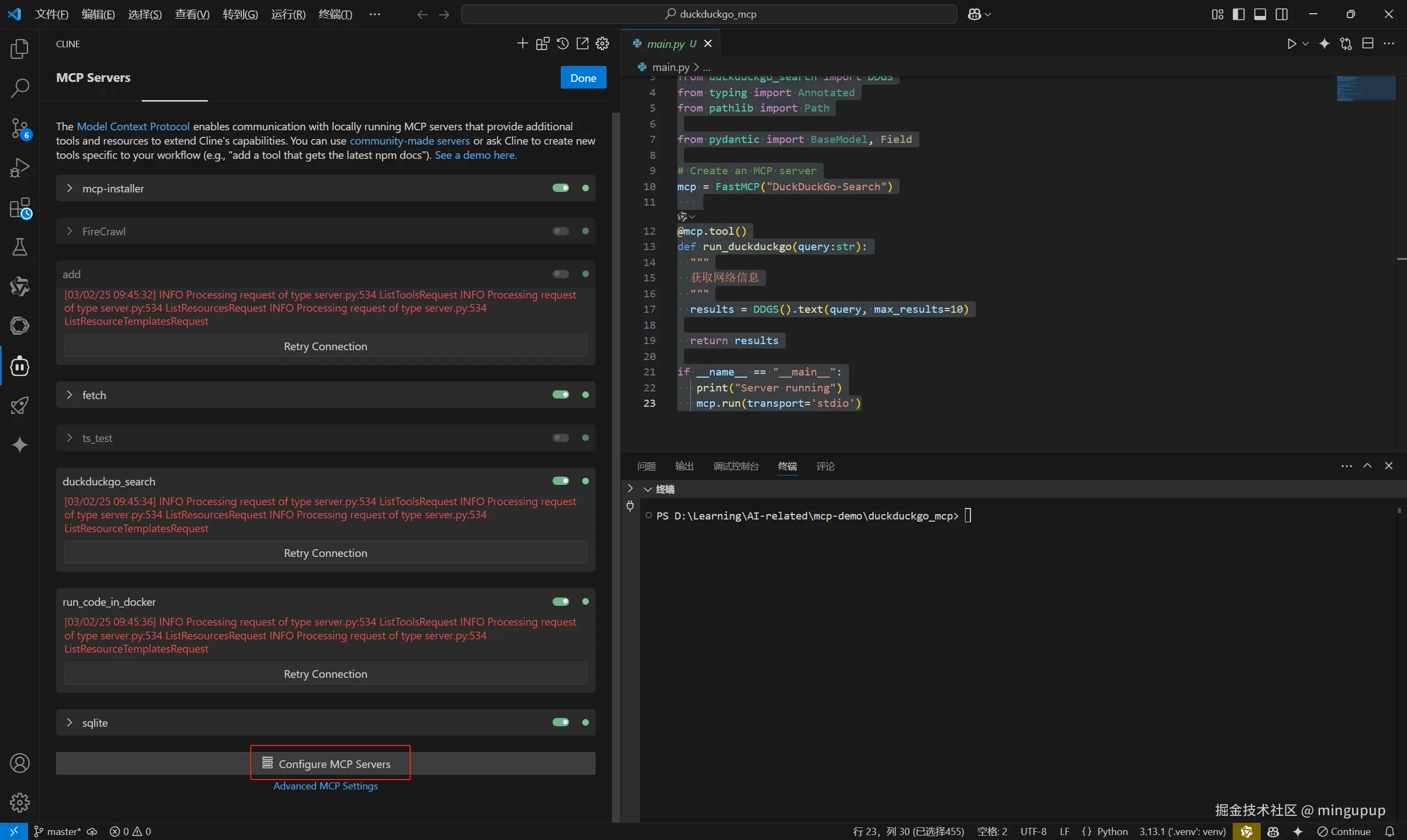The height and width of the screenshot is (840, 1407).
Task: Expand the fetch server row
Action: pyautogui.click(x=70, y=395)
